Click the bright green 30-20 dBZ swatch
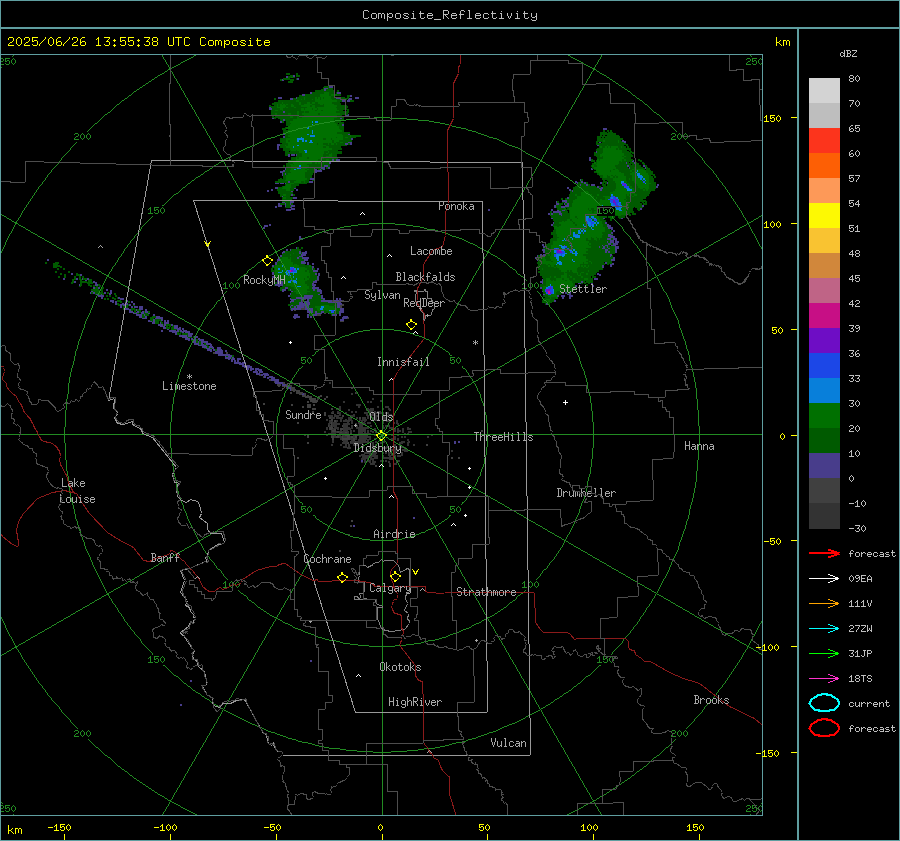 824,416
